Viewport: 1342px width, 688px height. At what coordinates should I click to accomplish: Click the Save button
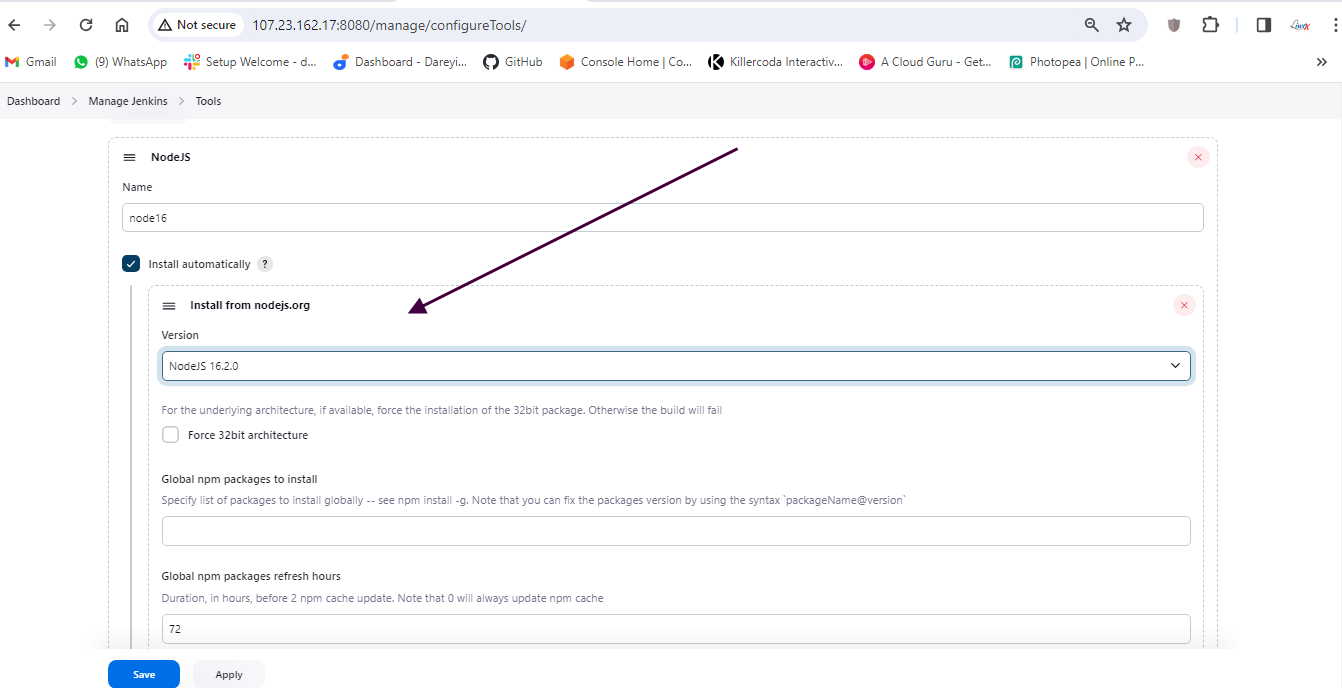(144, 674)
